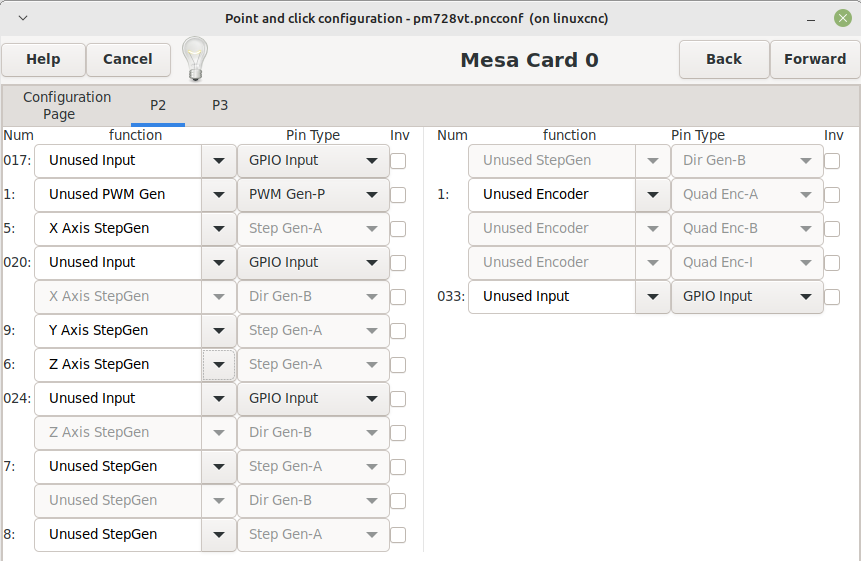Expand the GPIO Input pin type for 033

point(747,296)
